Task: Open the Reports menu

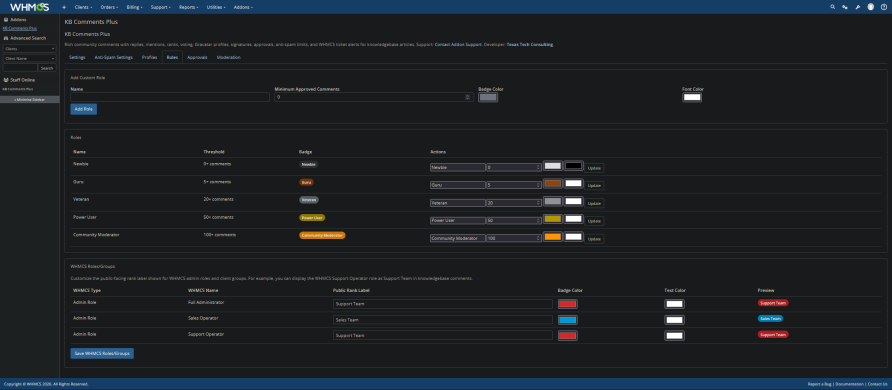Action: (188, 7)
